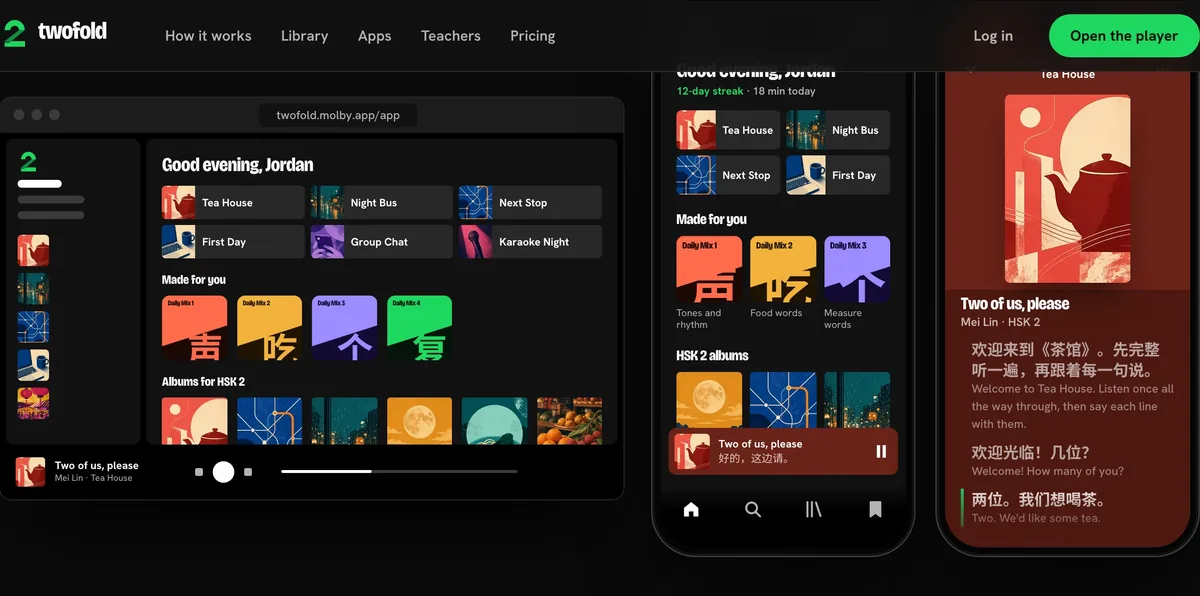Pause playback in phone mini player
Image resolution: width=1200 pixels, height=596 pixels.
tap(881, 451)
